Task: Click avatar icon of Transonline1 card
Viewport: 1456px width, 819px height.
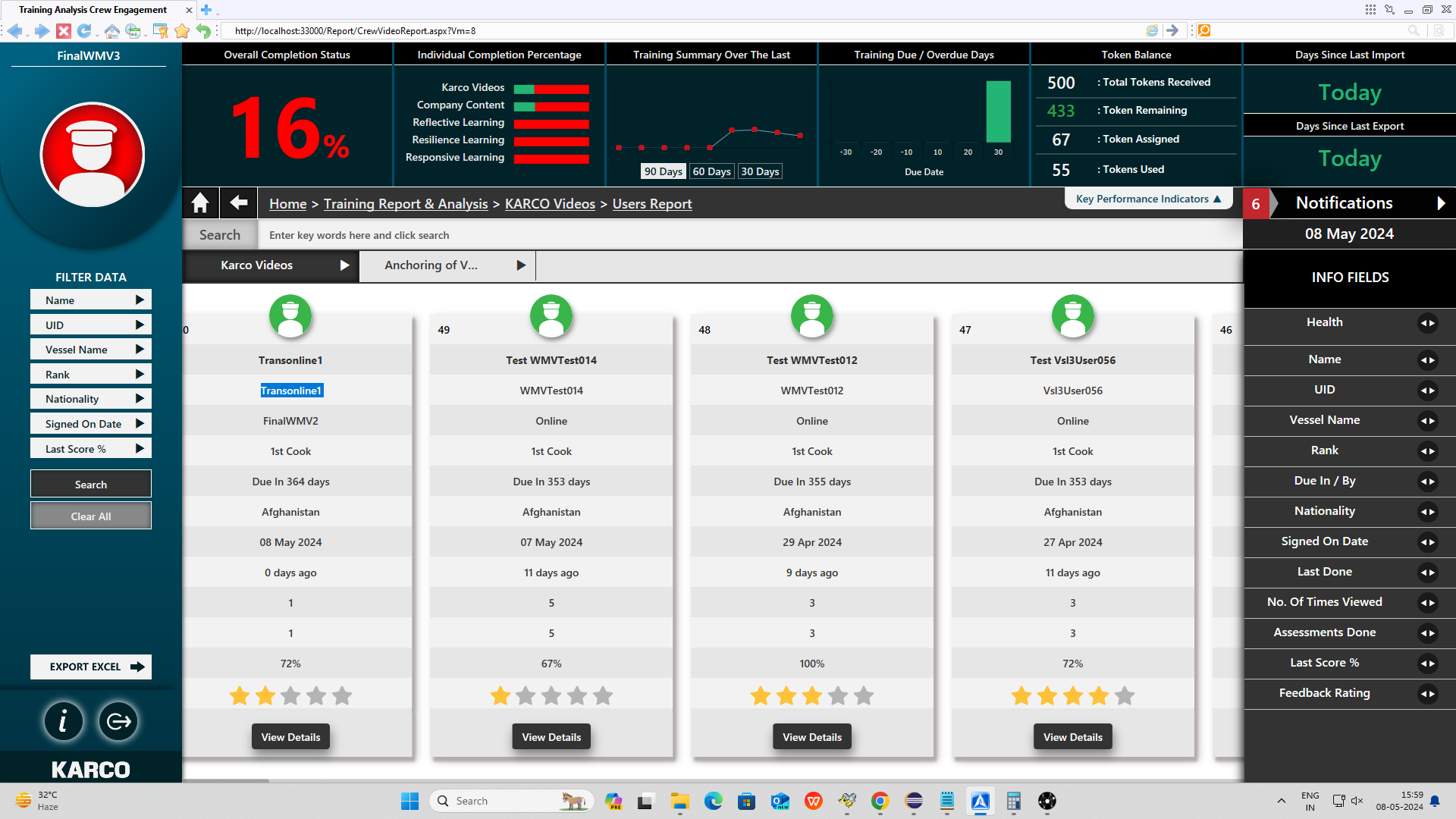Action: [290, 315]
